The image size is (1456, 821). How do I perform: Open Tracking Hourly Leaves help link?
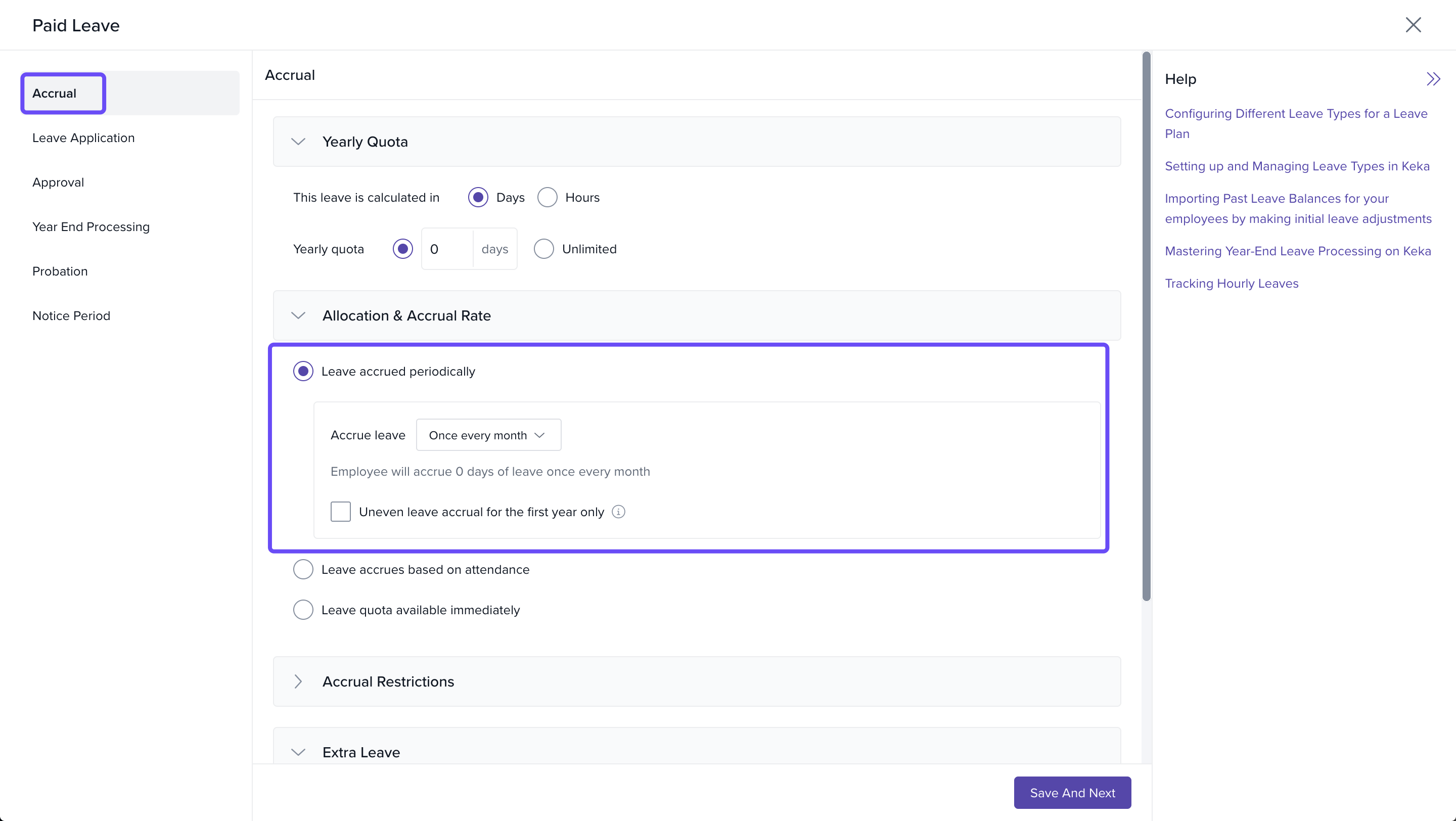point(1231,284)
